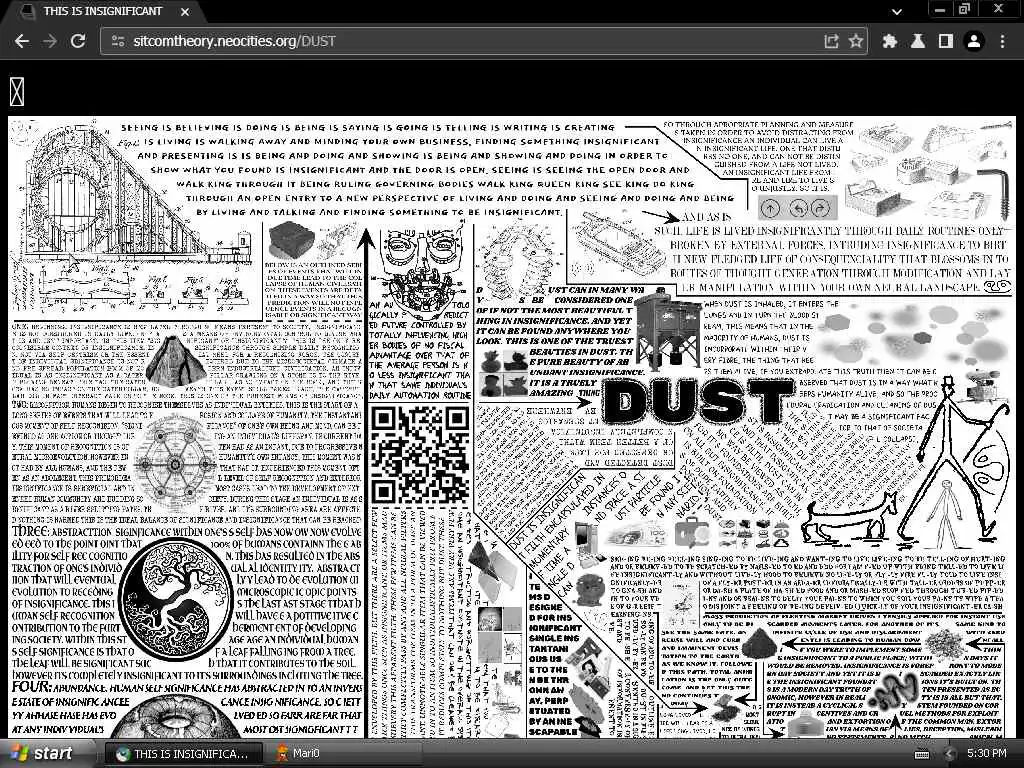Viewport: 1024px width, 768px height.
Task: Click the large DUST title
Action: 697,400
